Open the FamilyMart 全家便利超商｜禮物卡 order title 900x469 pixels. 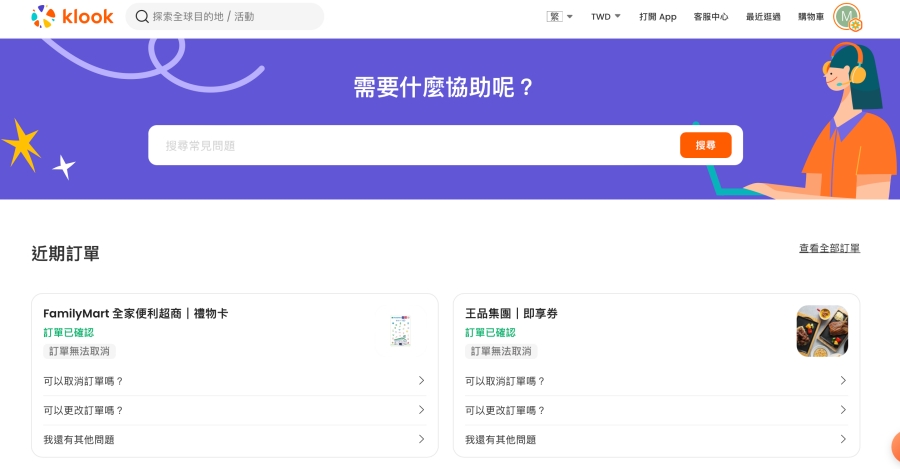(x=135, y=313)
